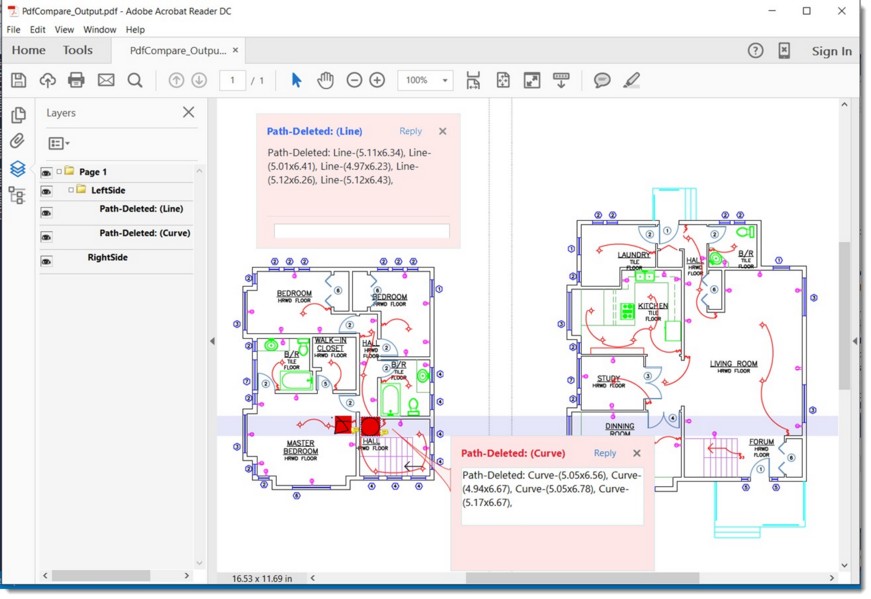Click the page number input field
This screenshot has width=871, height=599.
(232, 80)
